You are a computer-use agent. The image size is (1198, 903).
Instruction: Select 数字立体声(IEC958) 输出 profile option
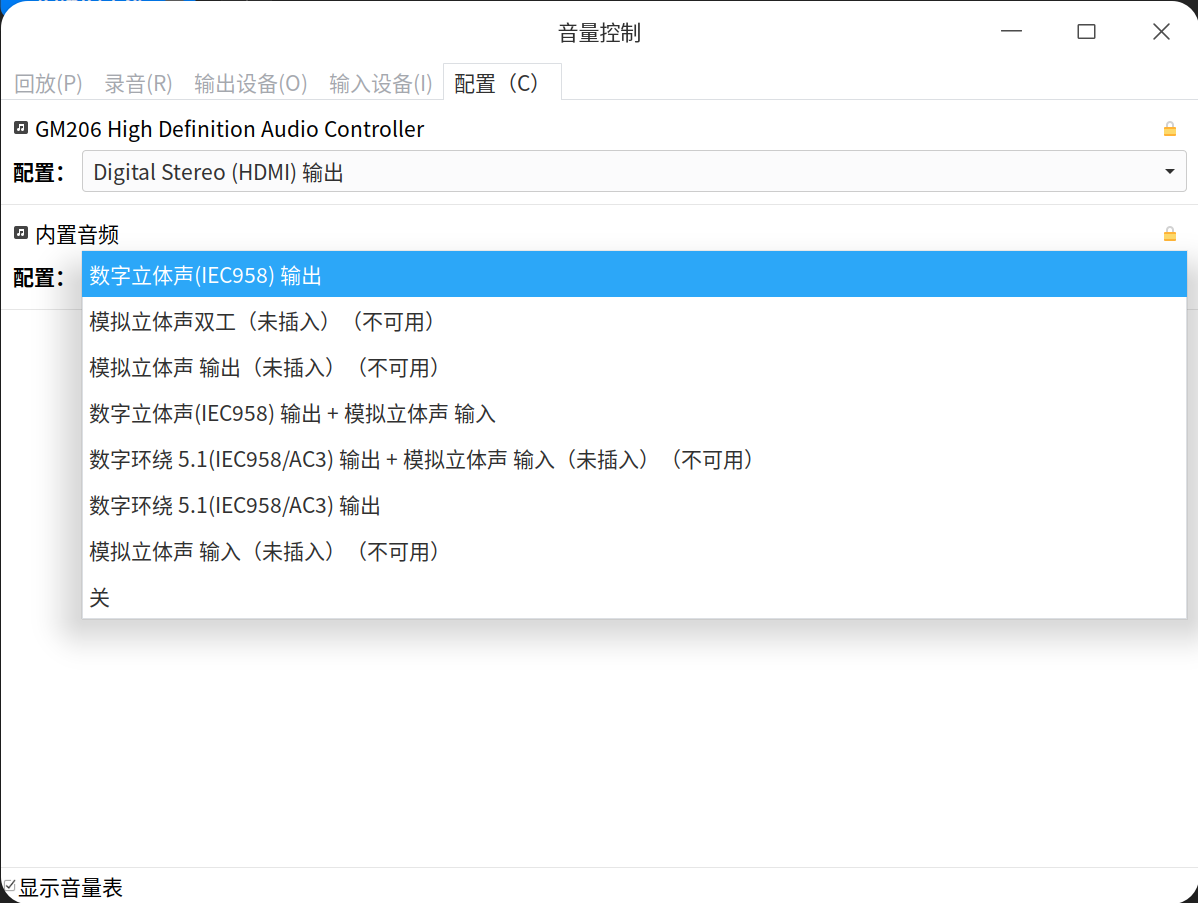click(x=634, y=275)
